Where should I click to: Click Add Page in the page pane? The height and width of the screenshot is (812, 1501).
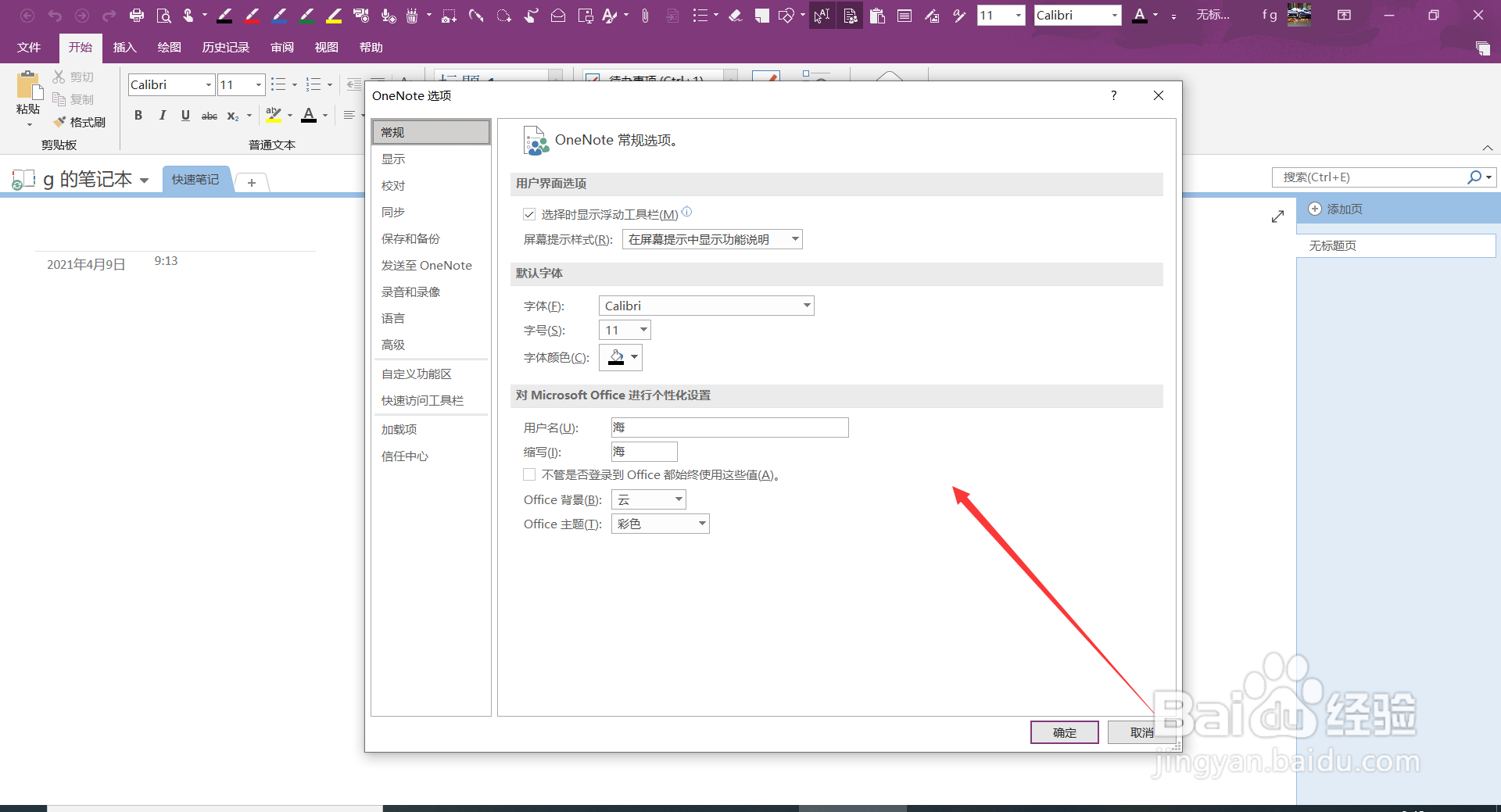click(x=1336, y=209)
